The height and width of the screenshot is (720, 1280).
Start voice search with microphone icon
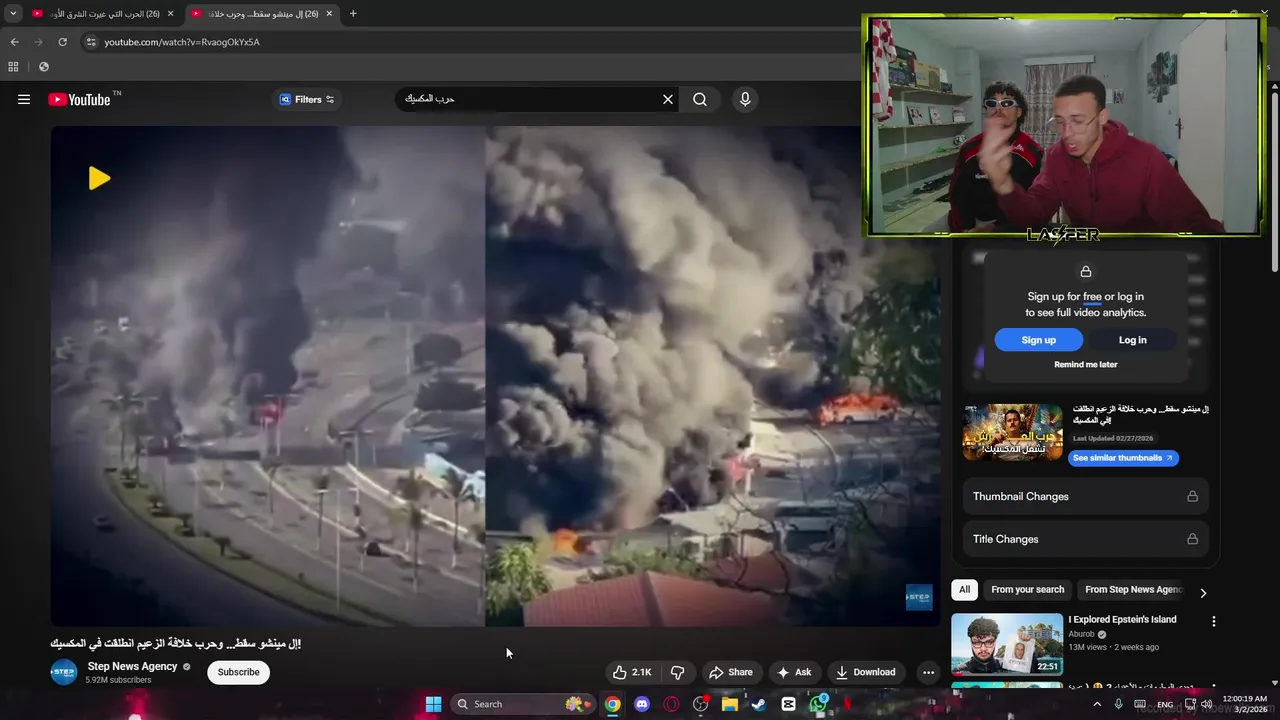744,99
